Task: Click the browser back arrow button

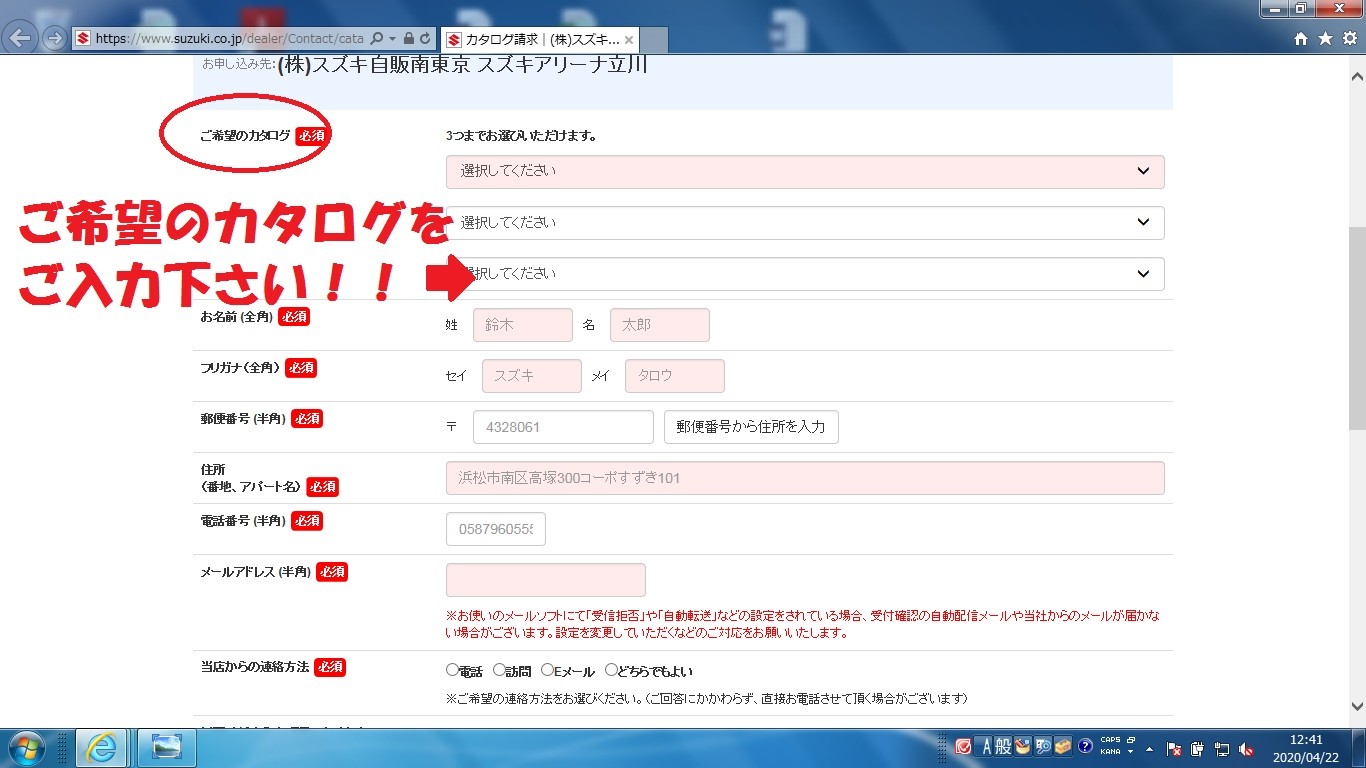Action: [x=21, y=39]
